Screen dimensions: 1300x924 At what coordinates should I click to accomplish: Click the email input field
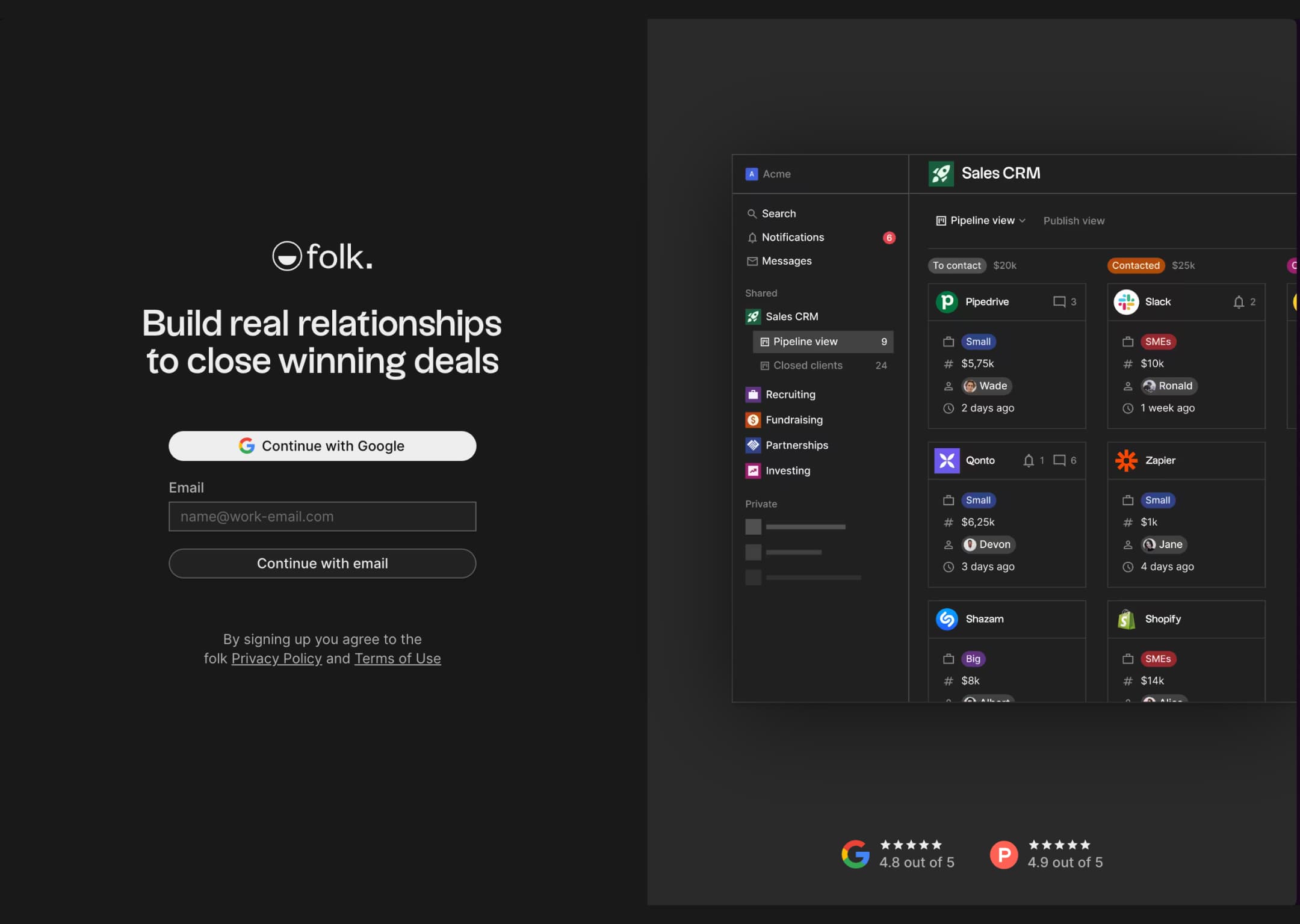tap(322, 516)
